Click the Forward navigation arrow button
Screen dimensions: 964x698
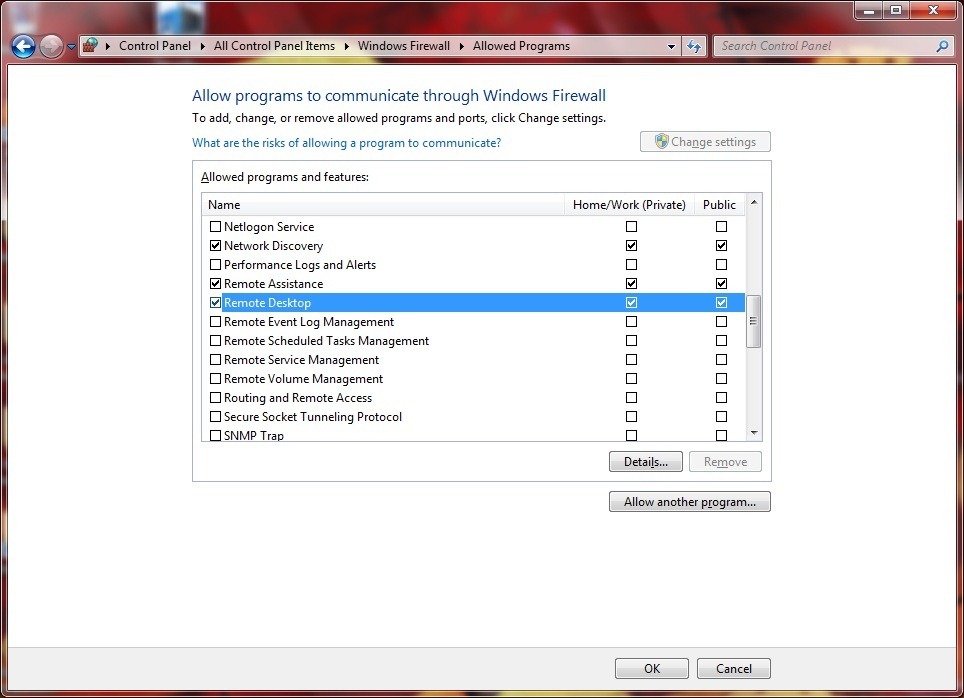coord(51,46)
